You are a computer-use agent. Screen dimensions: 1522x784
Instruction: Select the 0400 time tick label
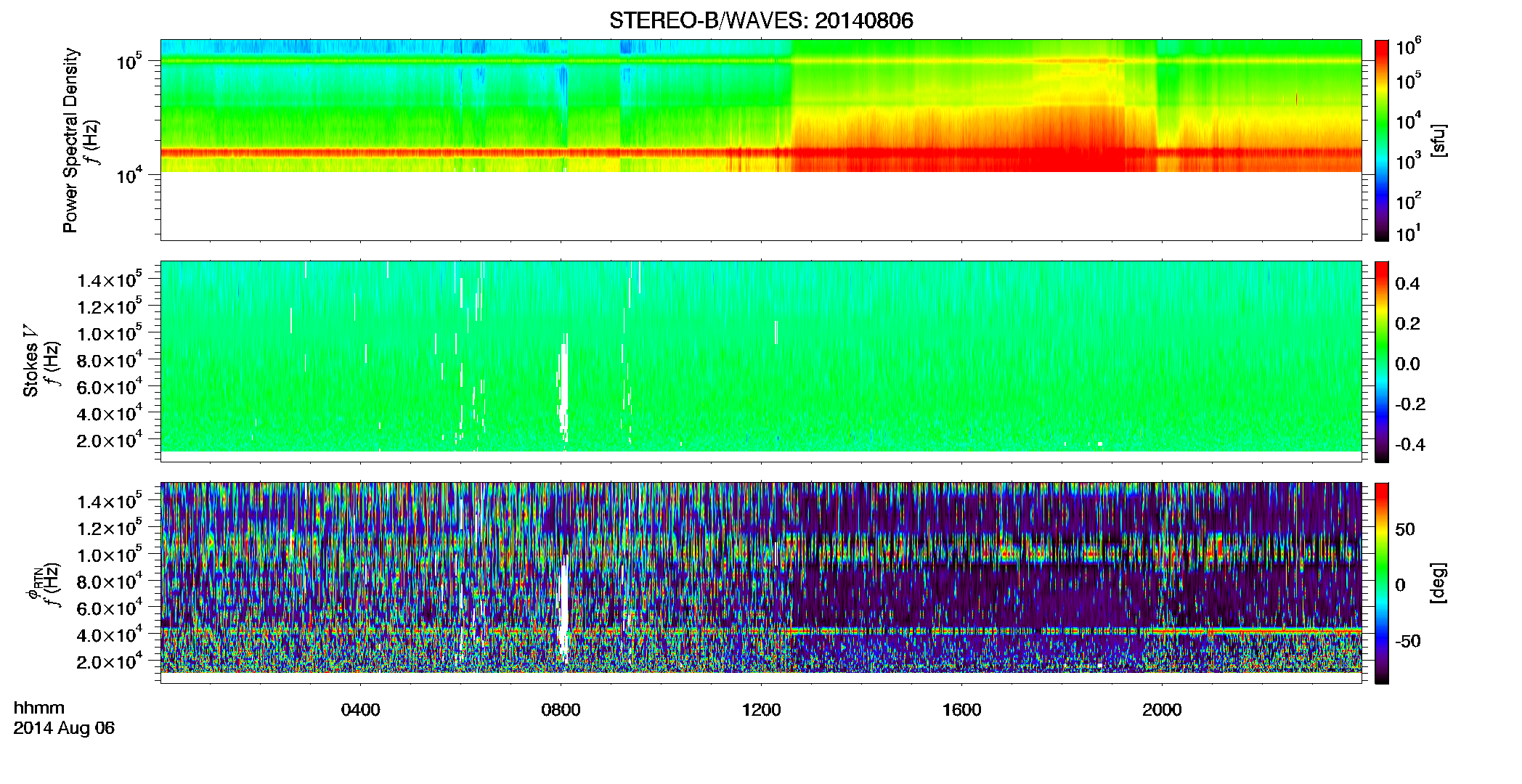click(x=360, y=710)
